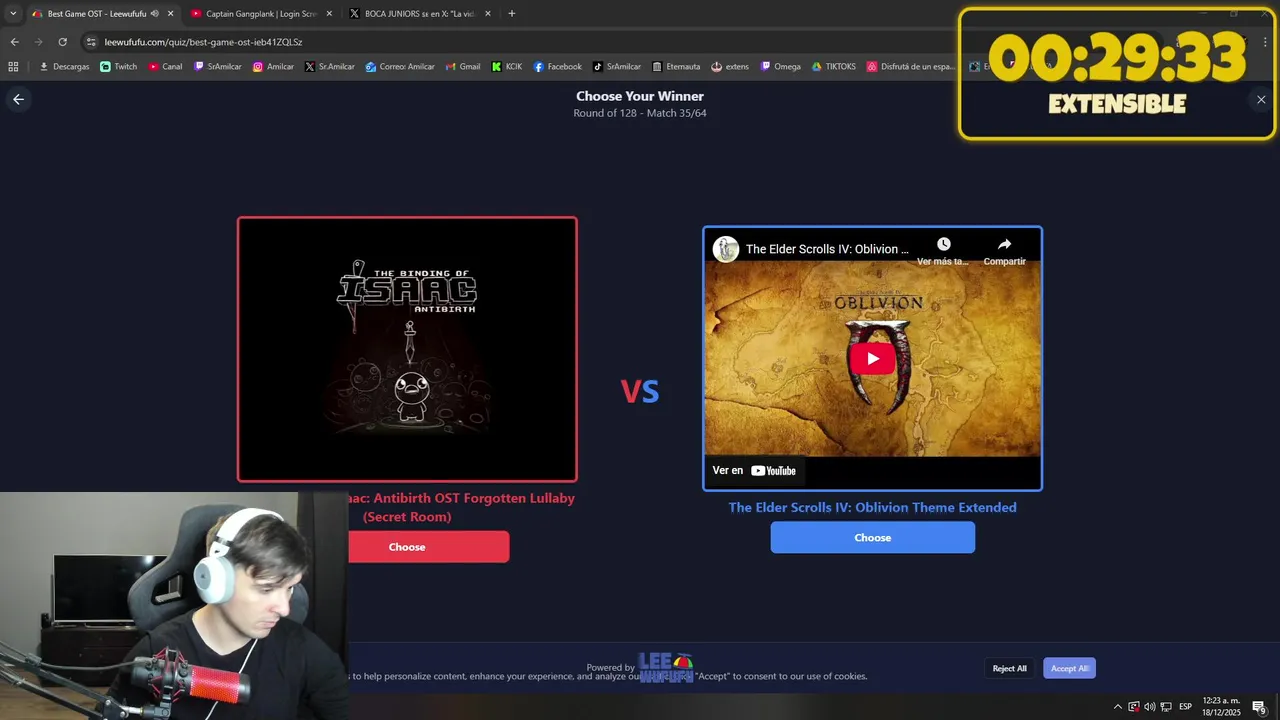Open the Amilcar Instagram bookmark
Viewport: 1280px width, 720px height.
pos(274,67)
